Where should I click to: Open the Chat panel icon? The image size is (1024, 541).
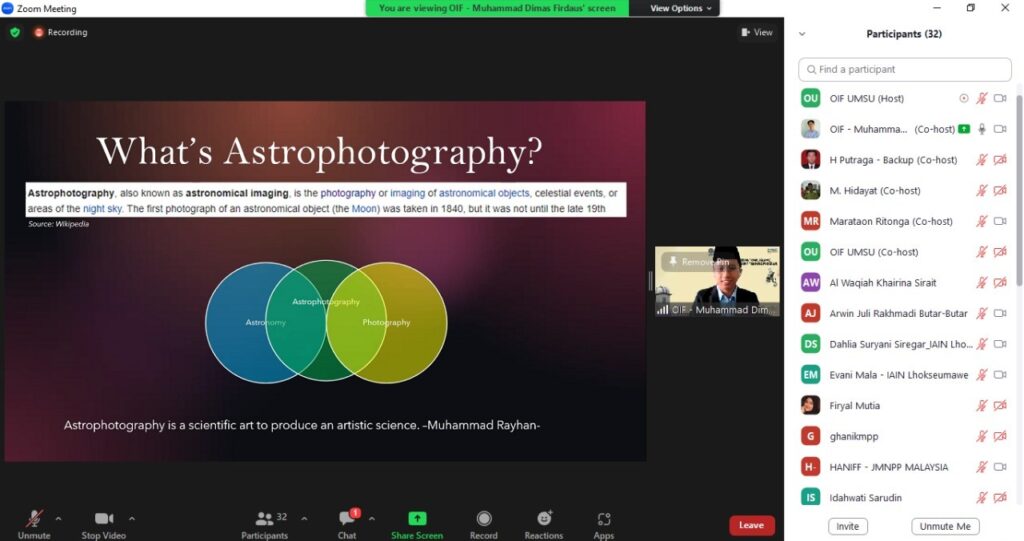click(346, 518)
